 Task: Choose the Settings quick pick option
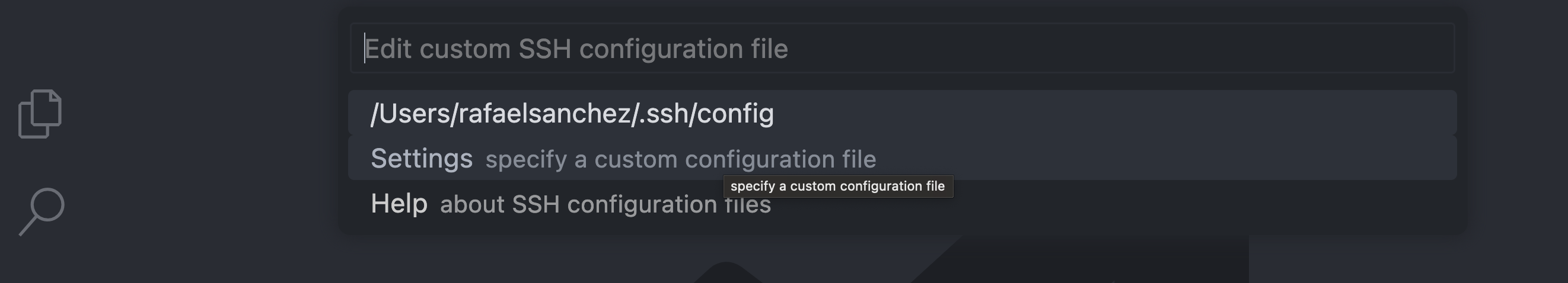coord(902,159)
